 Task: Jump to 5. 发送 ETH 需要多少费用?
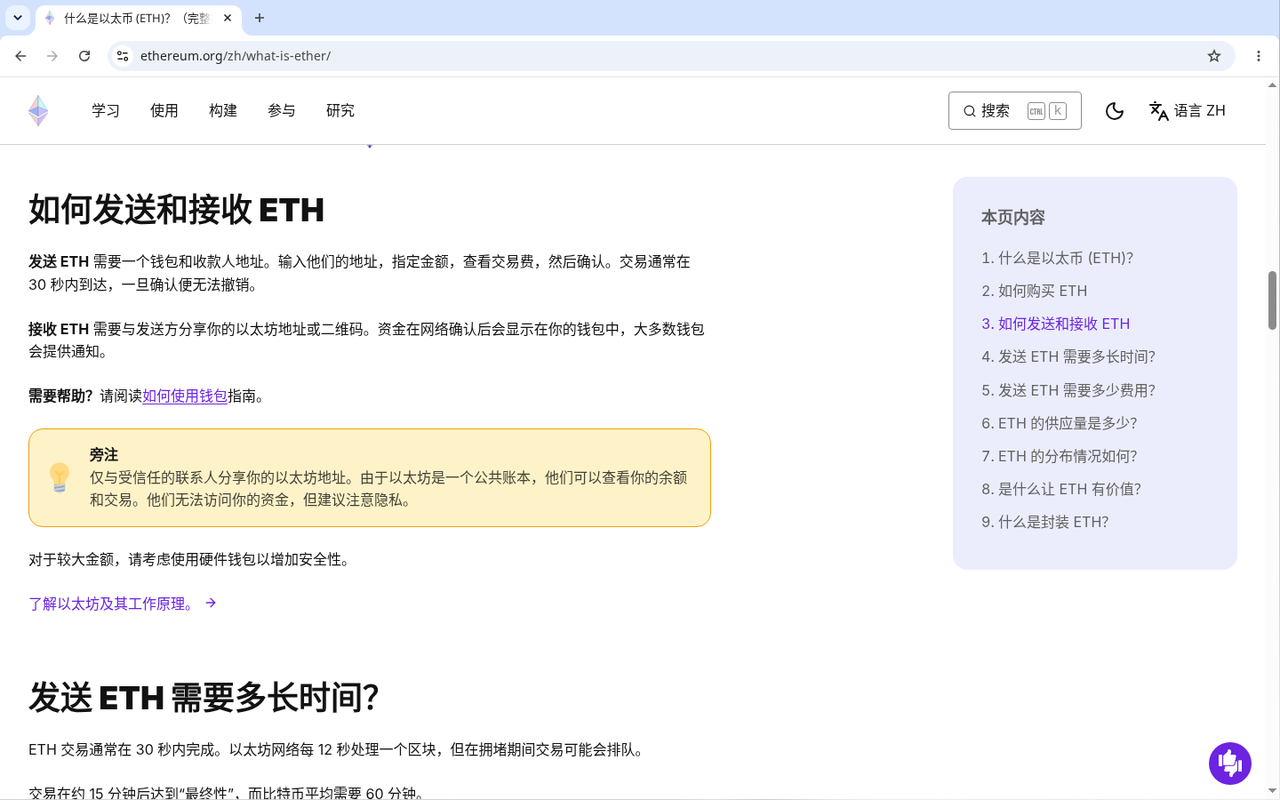click(x=1068, y=391)
